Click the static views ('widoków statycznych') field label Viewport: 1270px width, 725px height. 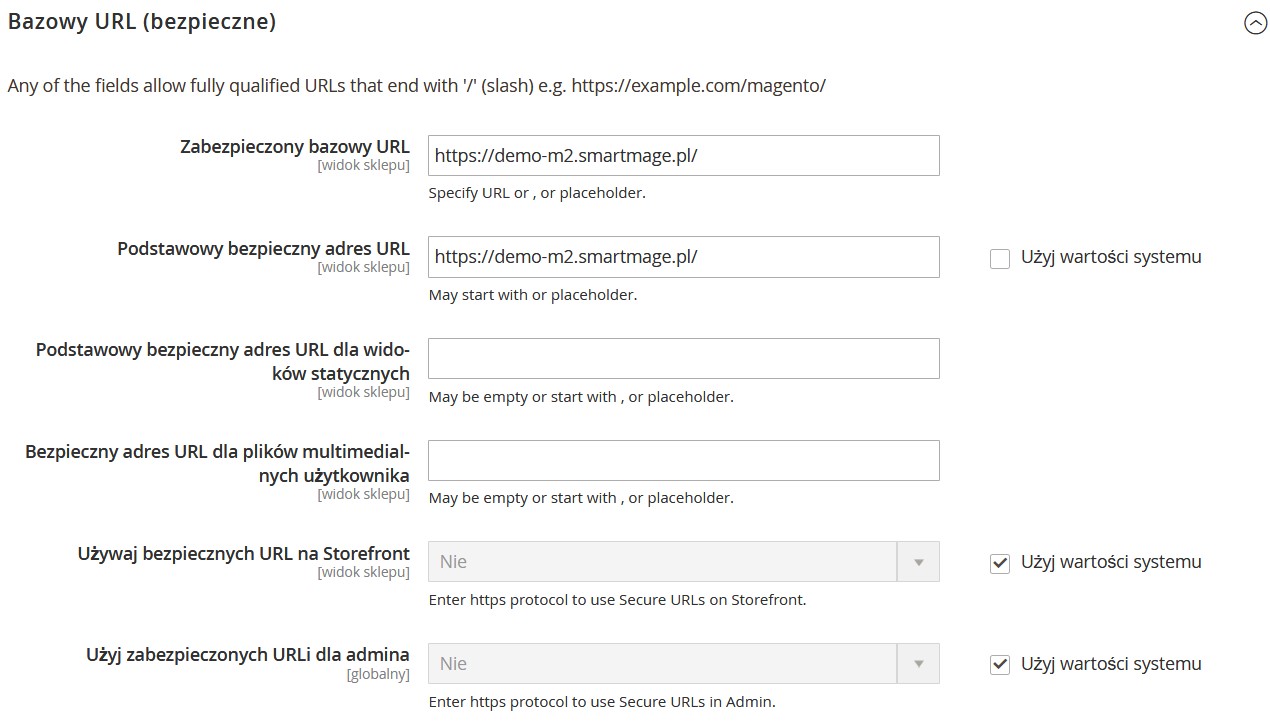[x=222, y=361]
